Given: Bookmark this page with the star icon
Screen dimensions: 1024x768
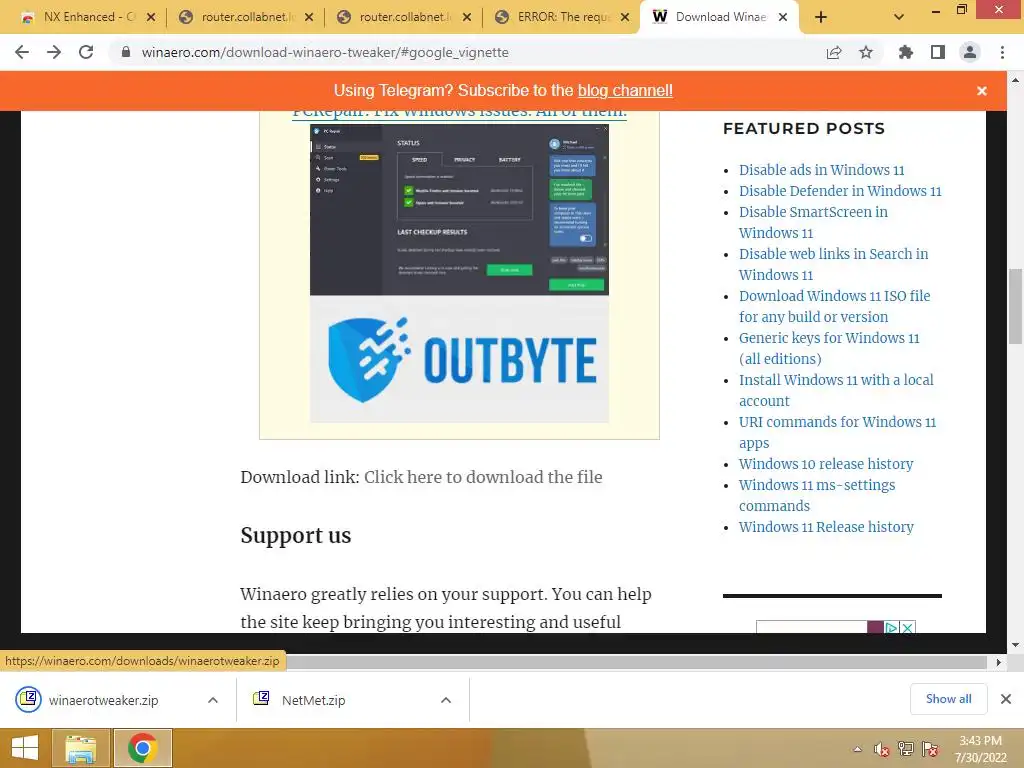Looking at the screenshot, I should (x=866, y=52).
